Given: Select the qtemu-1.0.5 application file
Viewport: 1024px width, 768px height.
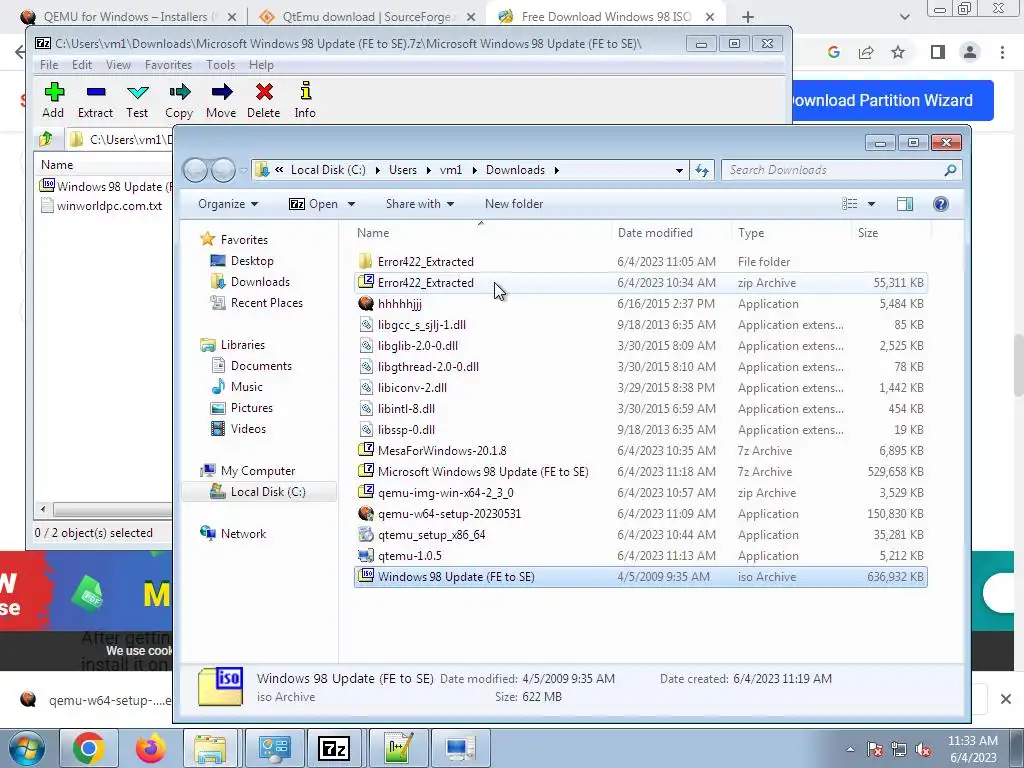Looking at the screenshot, I should [x=641, y=556].
